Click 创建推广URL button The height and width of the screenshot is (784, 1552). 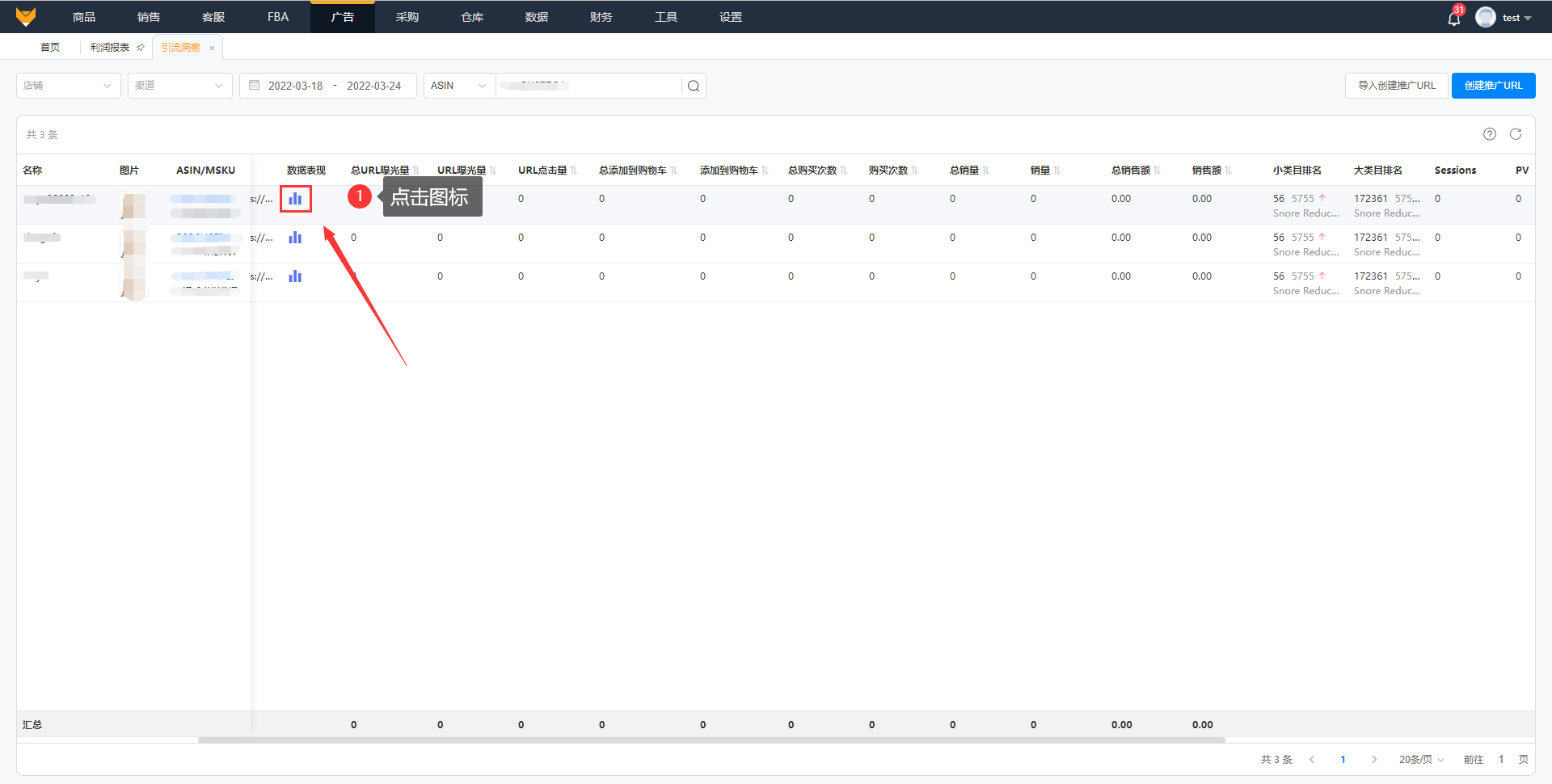click(1494, 86)
